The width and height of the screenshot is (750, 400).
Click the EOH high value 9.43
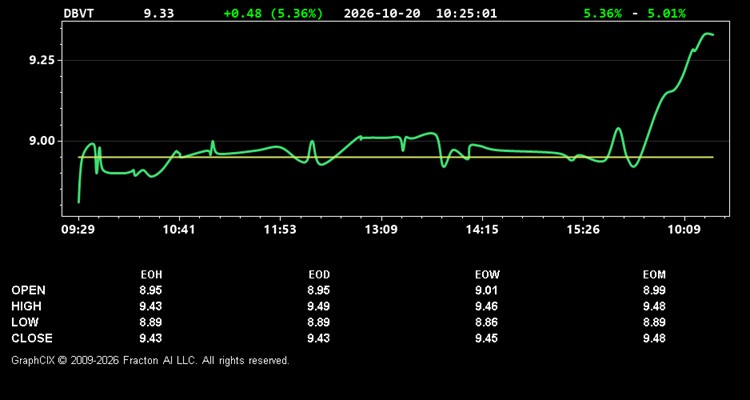(x=151, y=306)
